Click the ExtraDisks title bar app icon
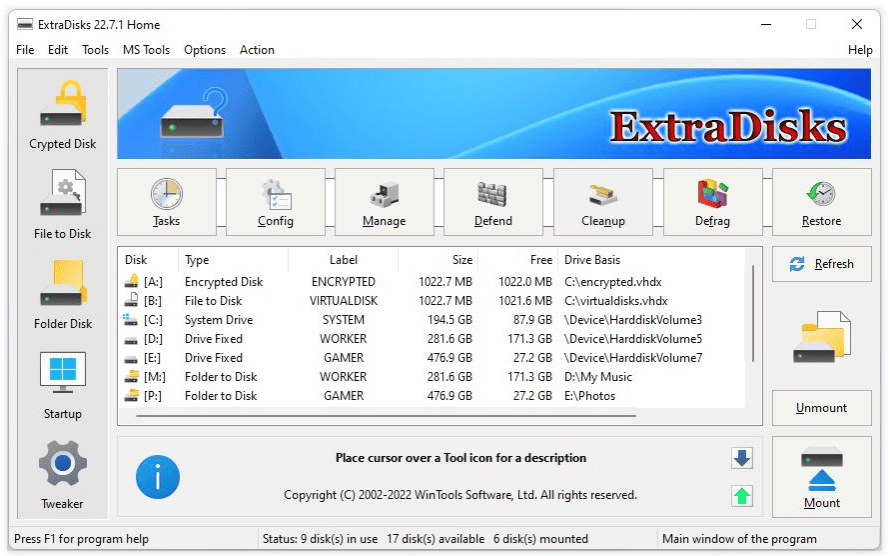The height and width of the screenshot is (556, 888). (x=24, y=24)
